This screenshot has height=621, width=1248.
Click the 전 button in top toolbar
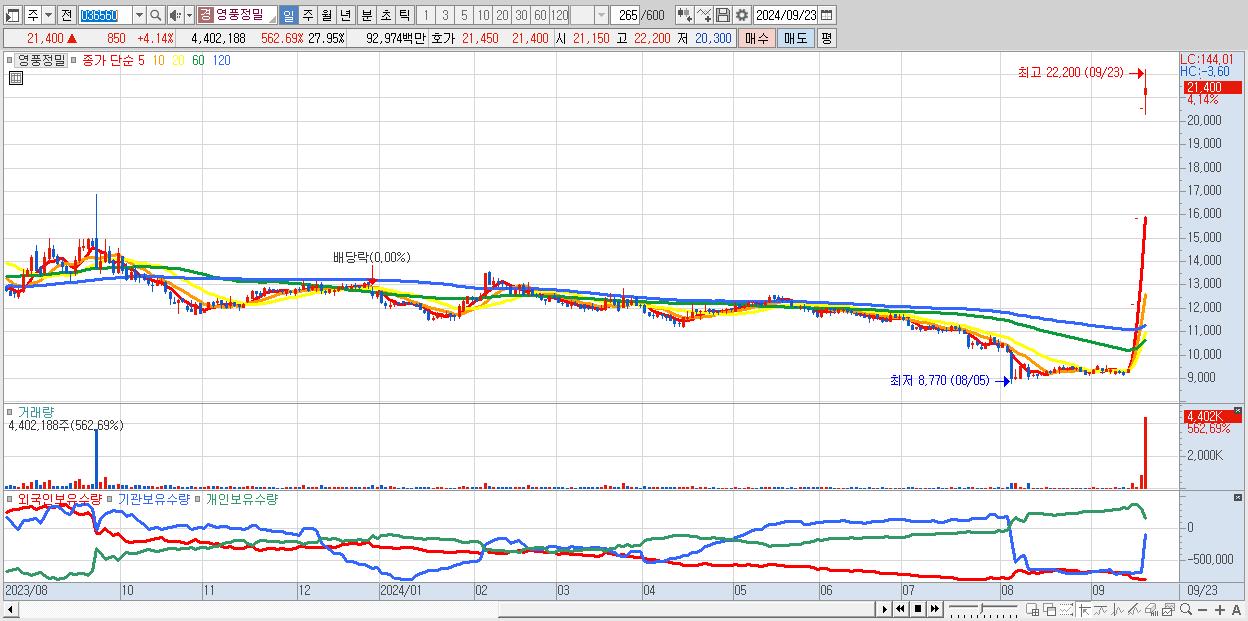point(66,15)
